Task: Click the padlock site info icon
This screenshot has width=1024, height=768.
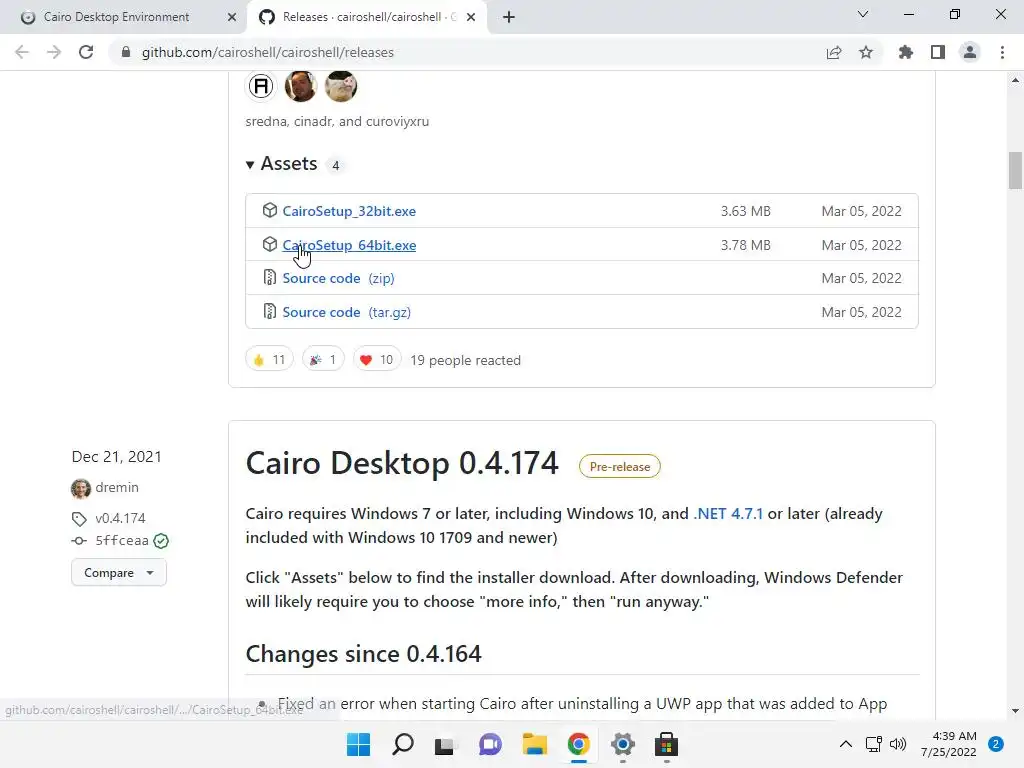Action: 126,52
